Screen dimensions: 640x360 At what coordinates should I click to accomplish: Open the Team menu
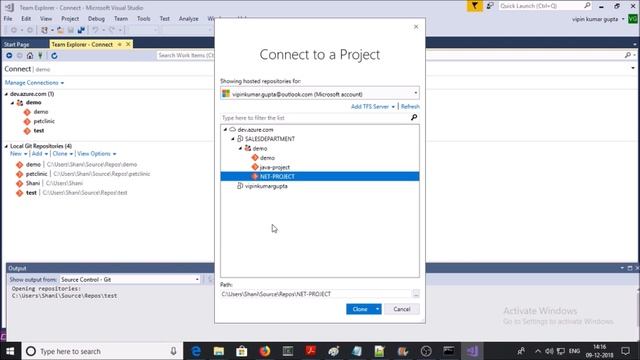pos(121,18)
